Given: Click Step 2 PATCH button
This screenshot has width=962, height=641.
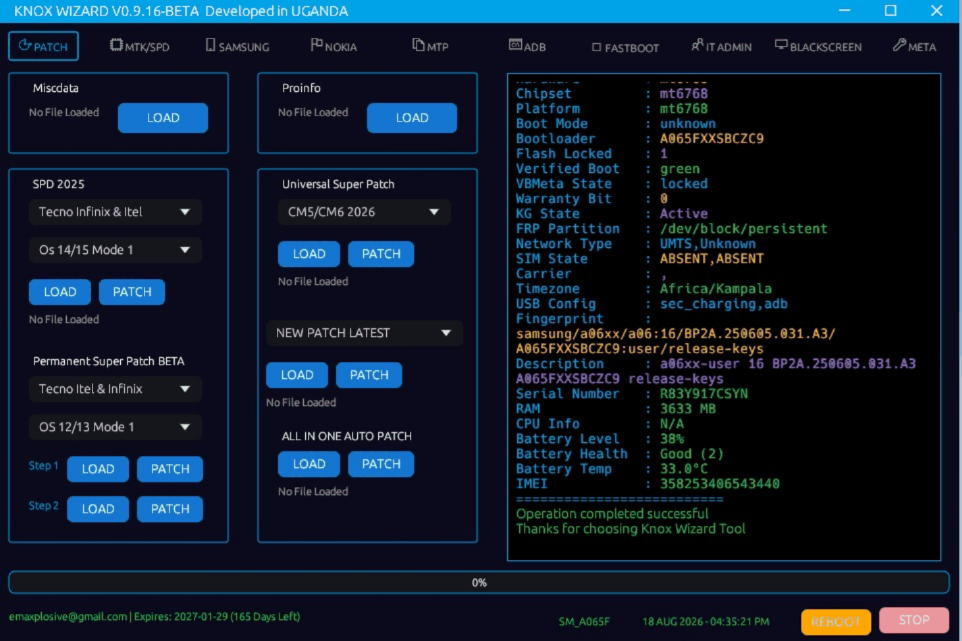Looking at the screenshot, I should [x=170, y=509].
